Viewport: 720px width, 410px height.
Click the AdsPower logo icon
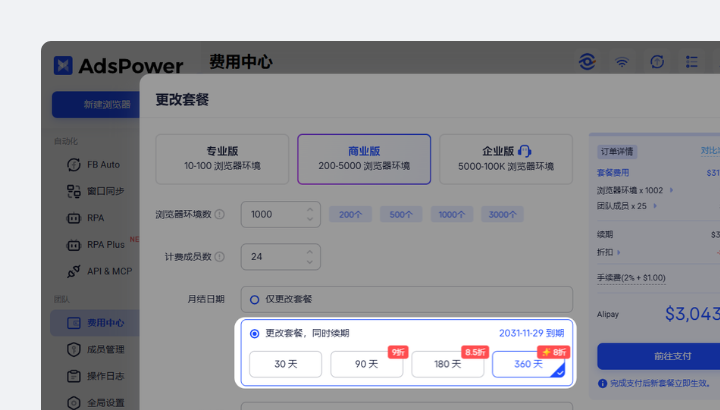click(x=63, y=65)
